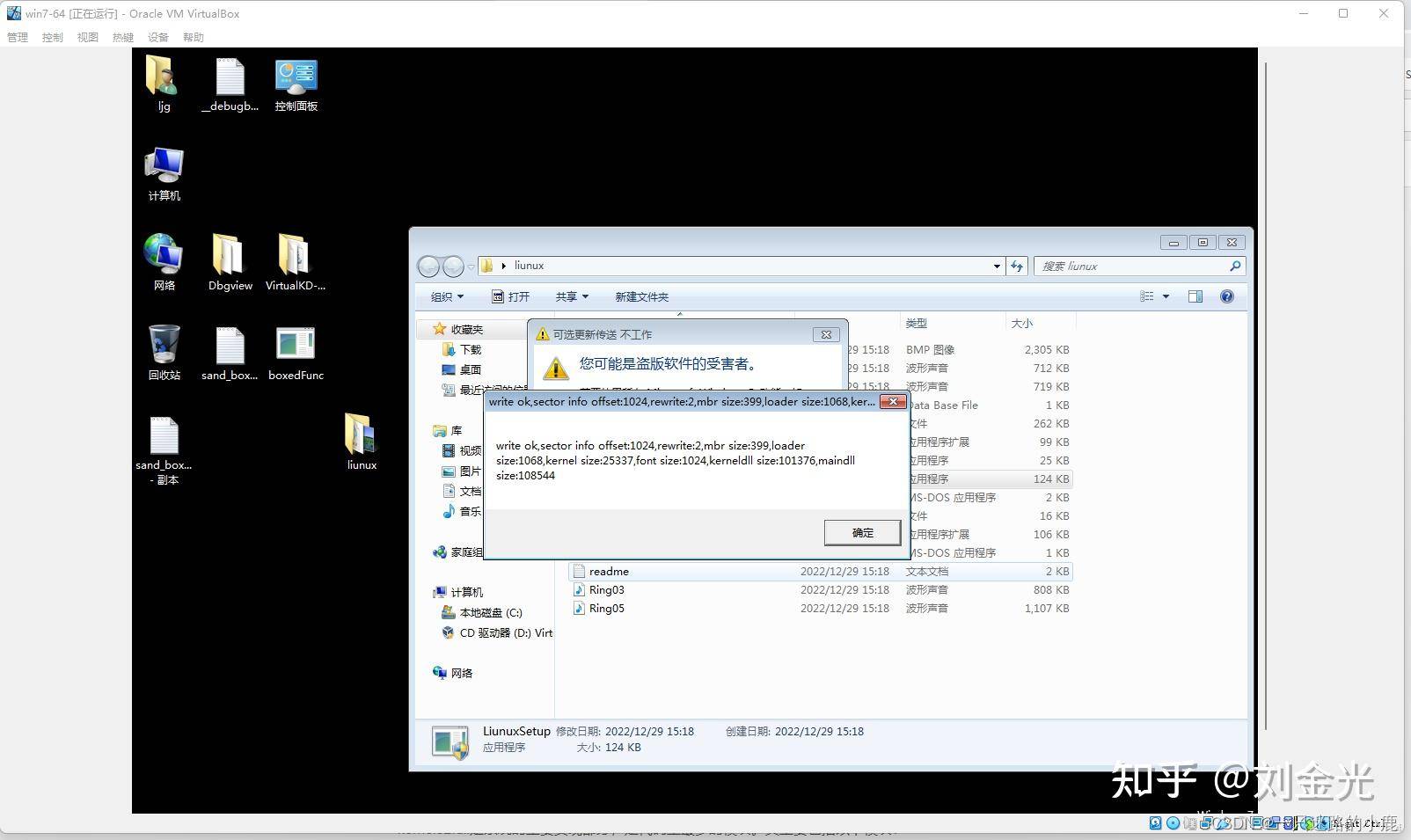Image resolution: width=1411 pixels, height=840 pixels.
Task: Close the write ok message box
Action: (893, 401)
